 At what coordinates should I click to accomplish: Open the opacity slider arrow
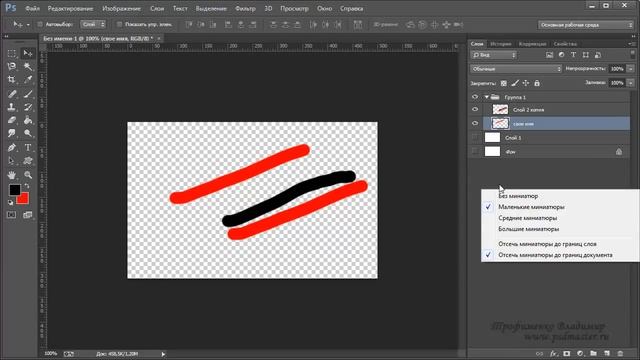point(631,69)
